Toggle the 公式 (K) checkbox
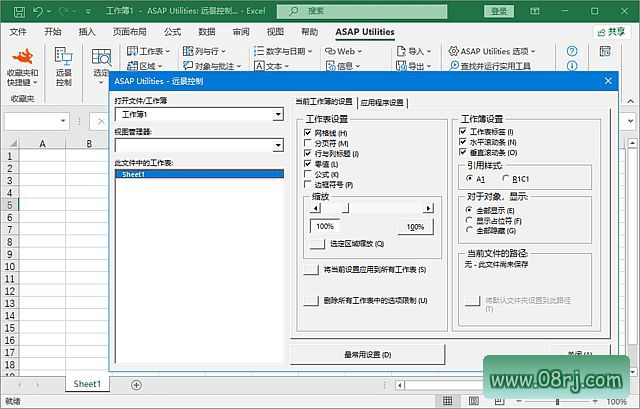Screen dimensions: 640x409 pos(308,174)
